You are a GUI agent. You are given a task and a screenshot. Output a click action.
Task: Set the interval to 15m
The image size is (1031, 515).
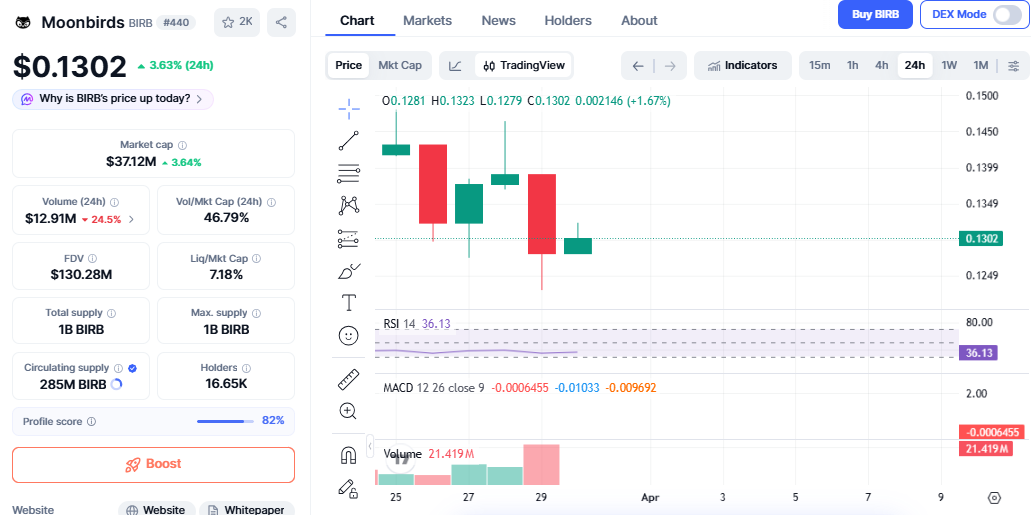[819, 65]
